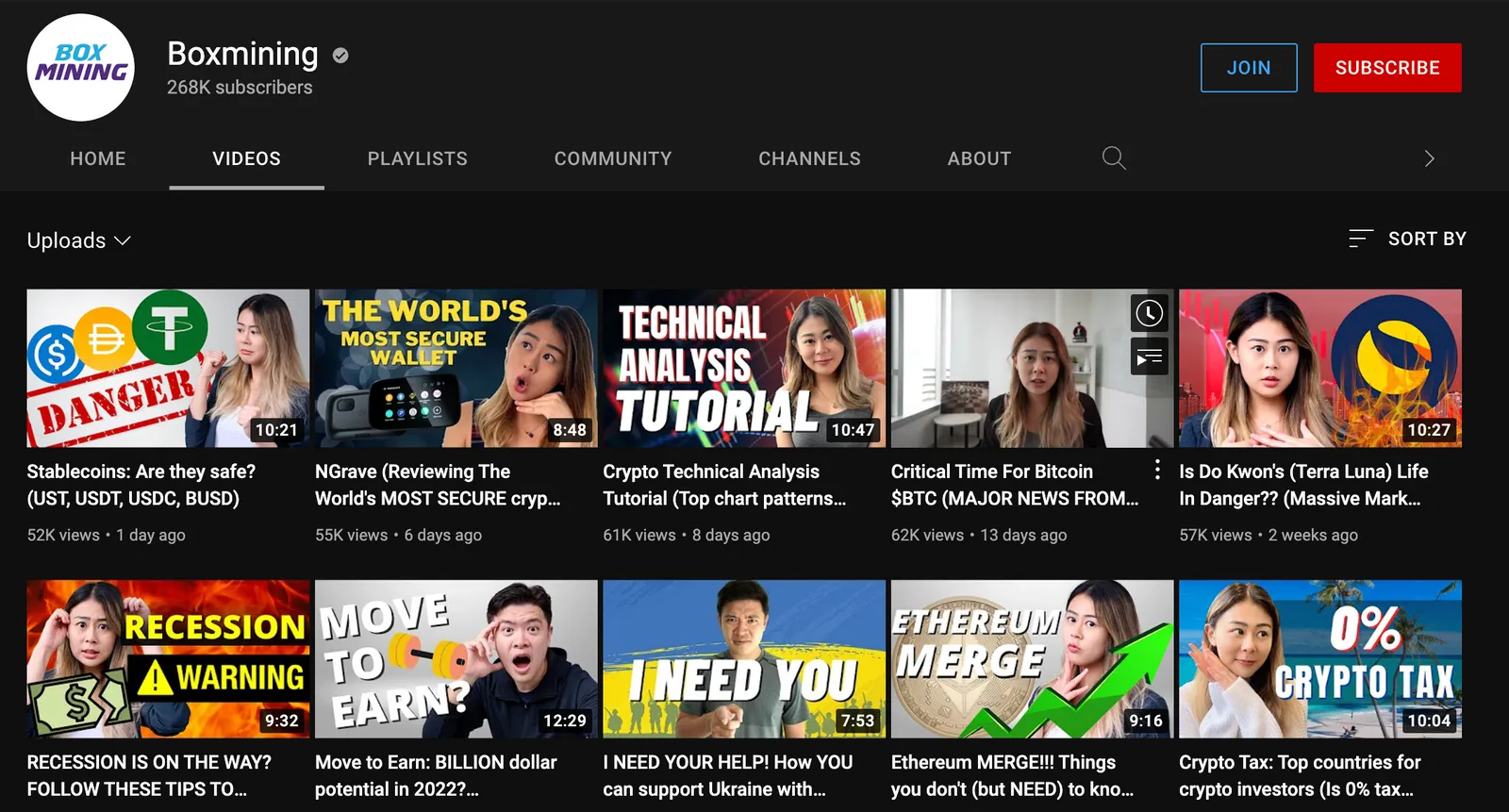This screenshot has width=1509, height=812.
Task: Open Ethereum MERGE!!! Things title link
Action: pyautogui.click(x=1013, y=775)
